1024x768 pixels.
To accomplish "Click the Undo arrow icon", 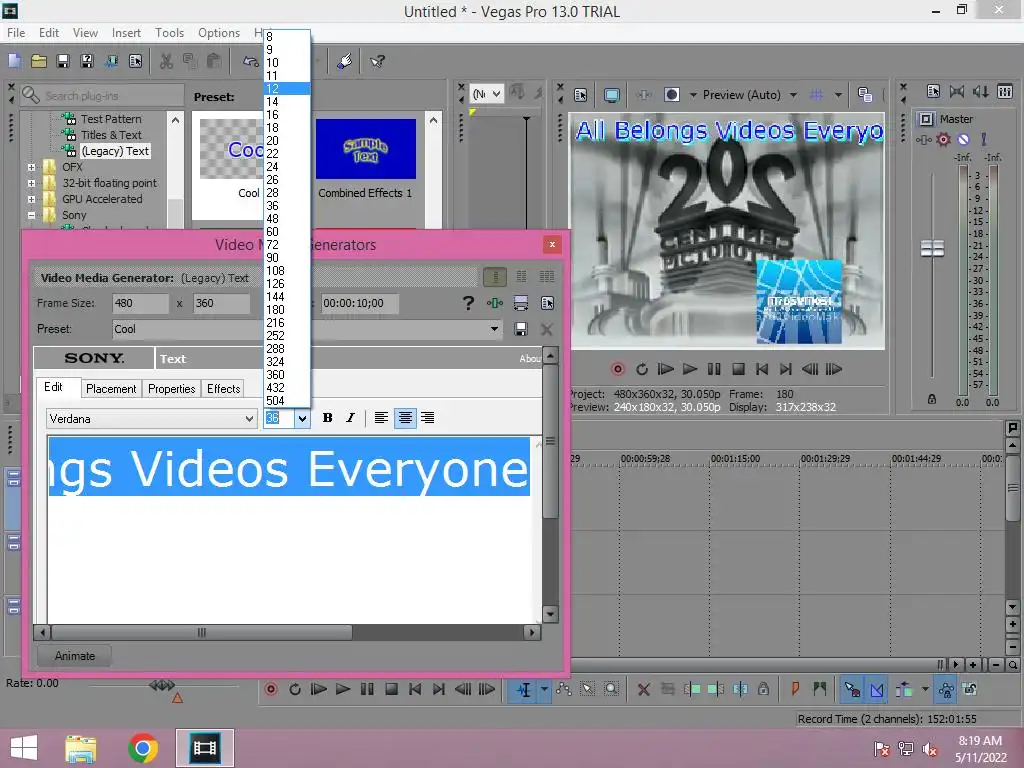I will pos(250,61).
